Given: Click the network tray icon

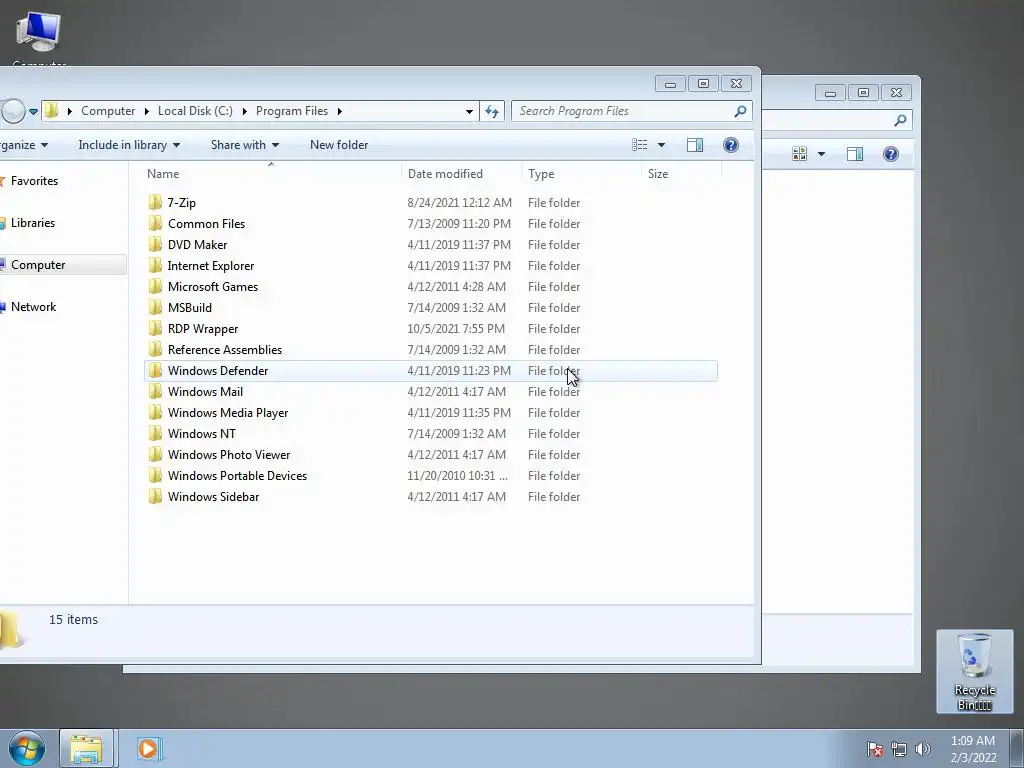Looking at the screenshot, I should (x=899, y=749).
